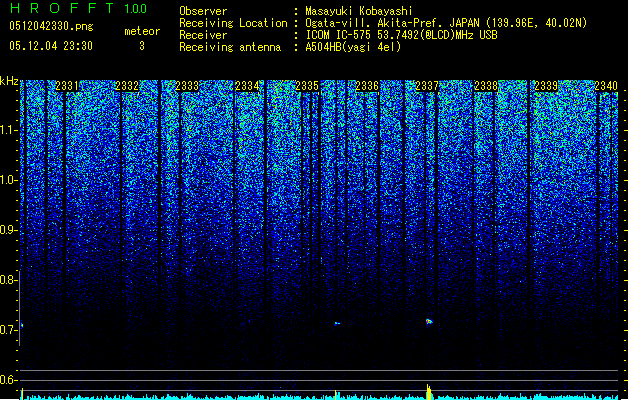Click the 2334 time marker
Image resolution: width=629 pixels, height=400 pixels.
click(x=247, y=86)
